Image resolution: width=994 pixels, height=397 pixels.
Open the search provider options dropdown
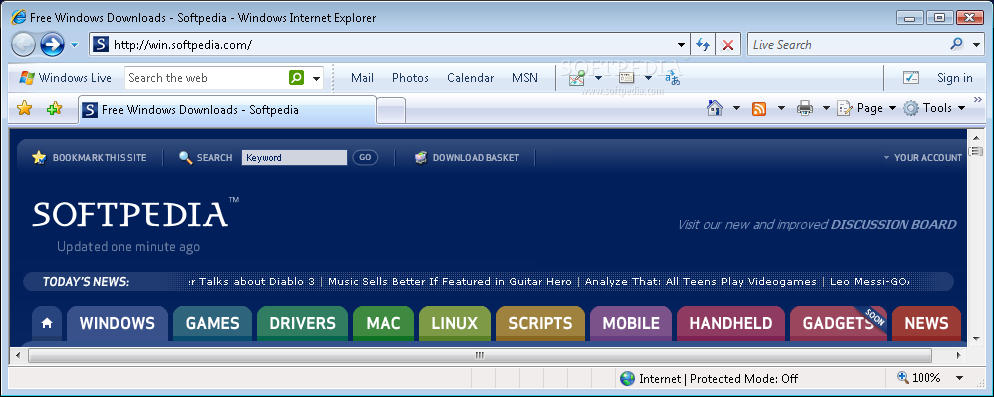[x=976, y=45]
